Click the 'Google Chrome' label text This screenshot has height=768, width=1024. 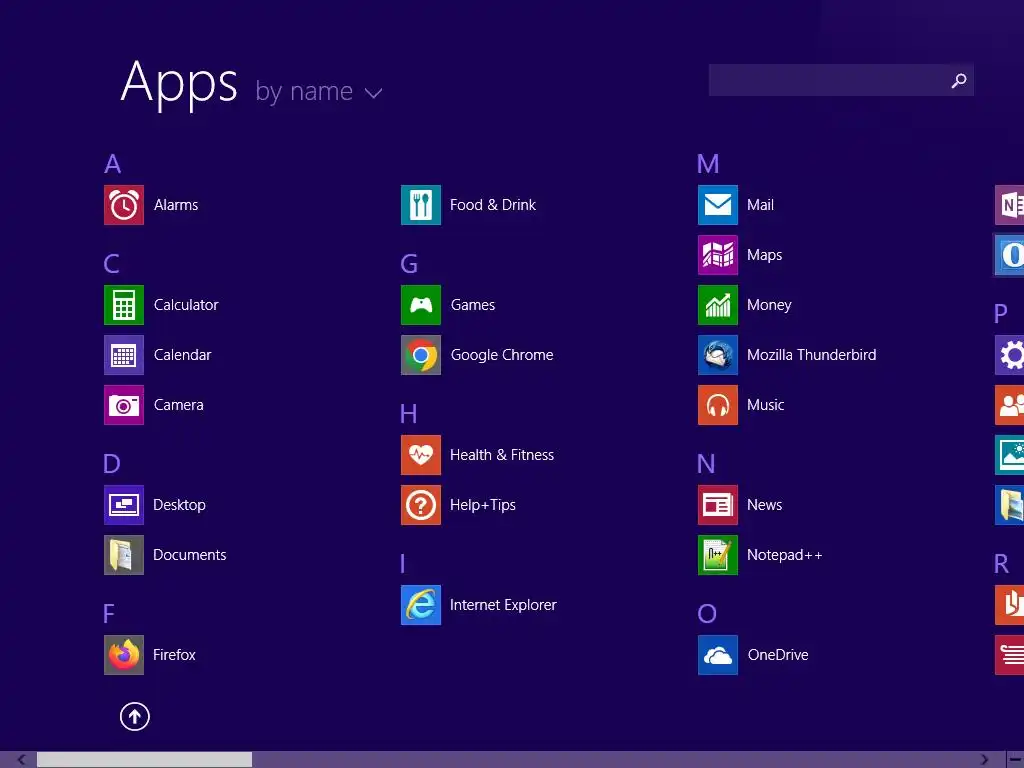click(x=502, y=355)
